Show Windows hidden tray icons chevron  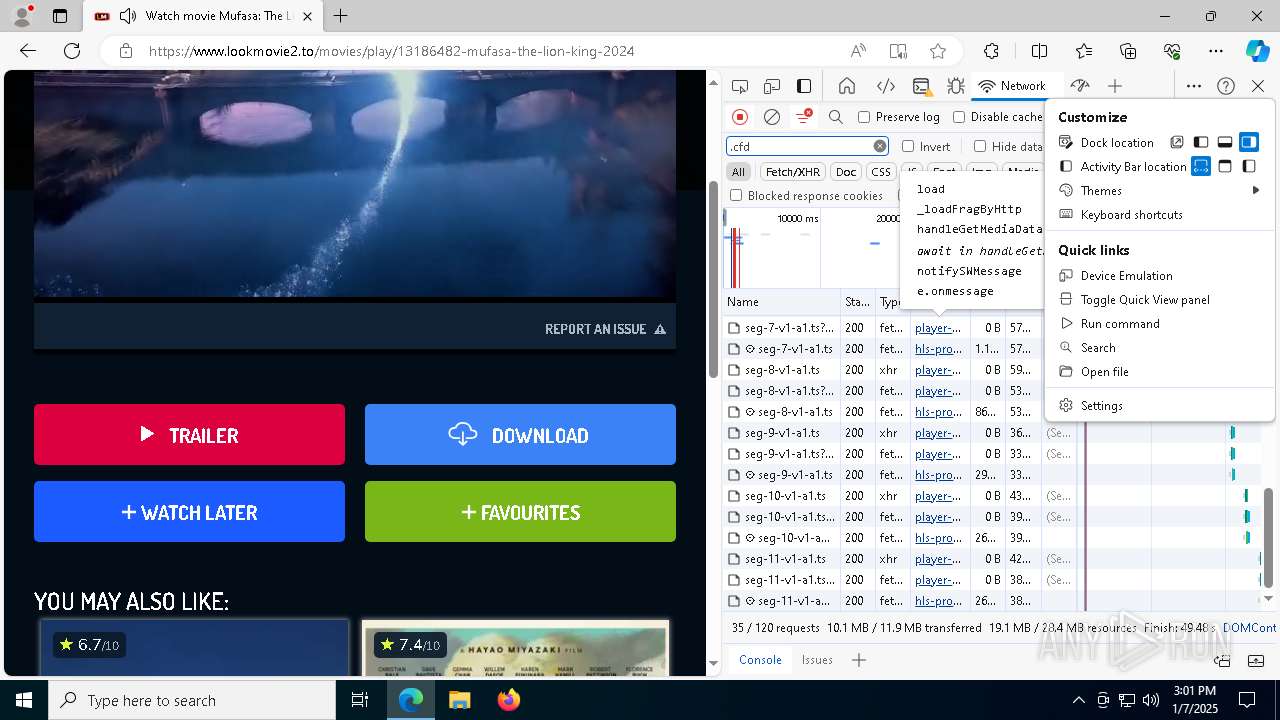coord(1078,700)
